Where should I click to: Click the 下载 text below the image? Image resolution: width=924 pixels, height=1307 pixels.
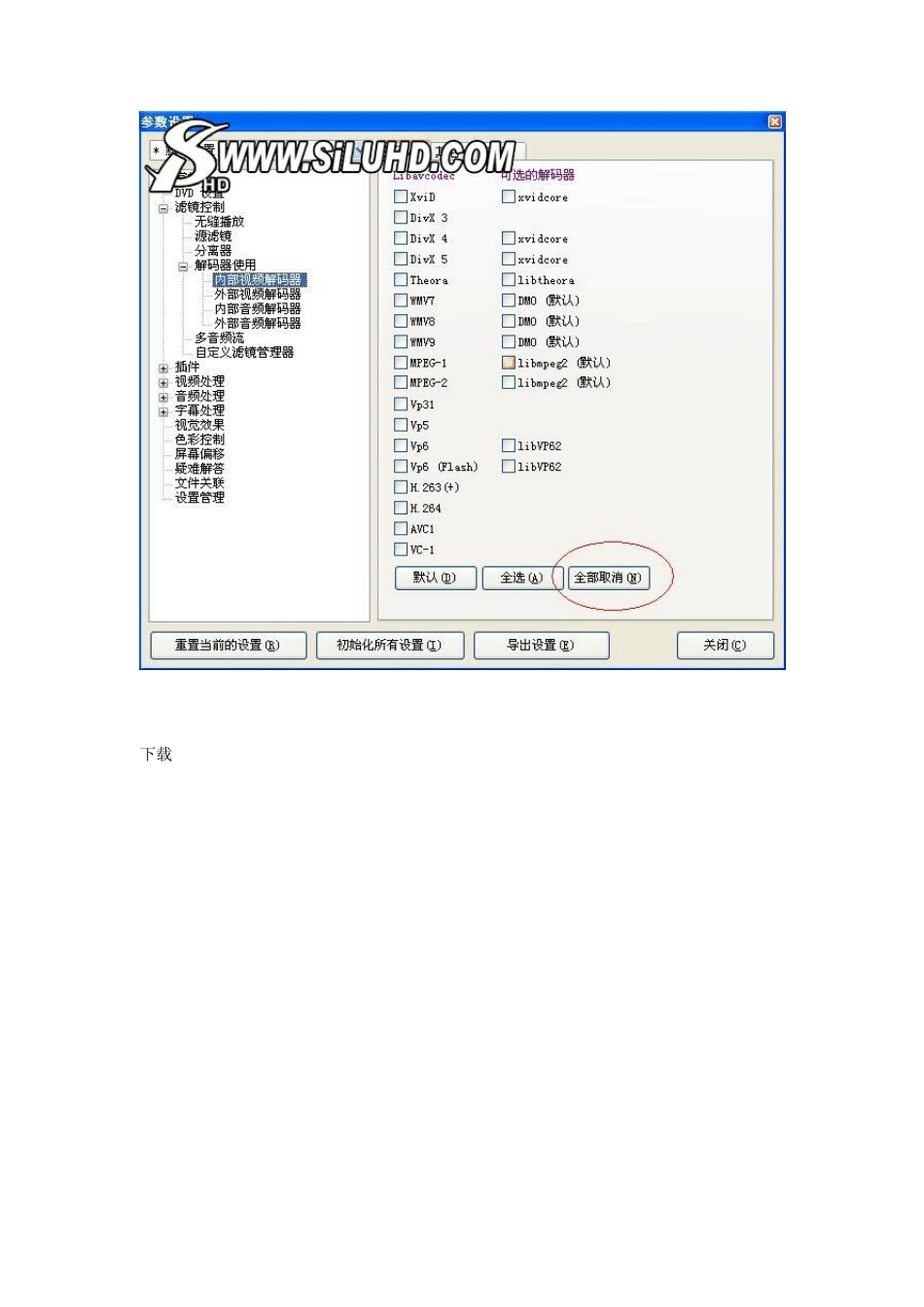(157, 755)
